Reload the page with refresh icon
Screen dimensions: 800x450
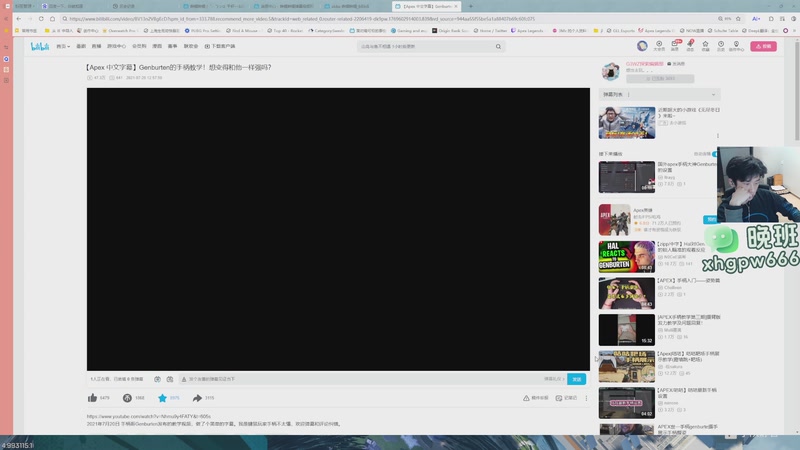[41, 19]
